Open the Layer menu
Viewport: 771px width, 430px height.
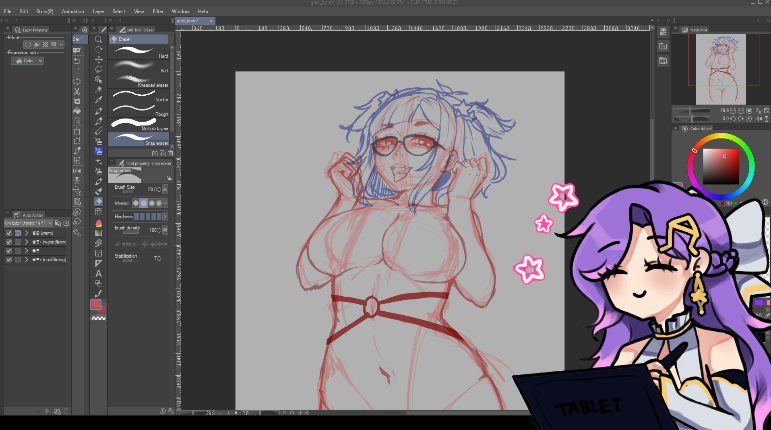[98, 11]
